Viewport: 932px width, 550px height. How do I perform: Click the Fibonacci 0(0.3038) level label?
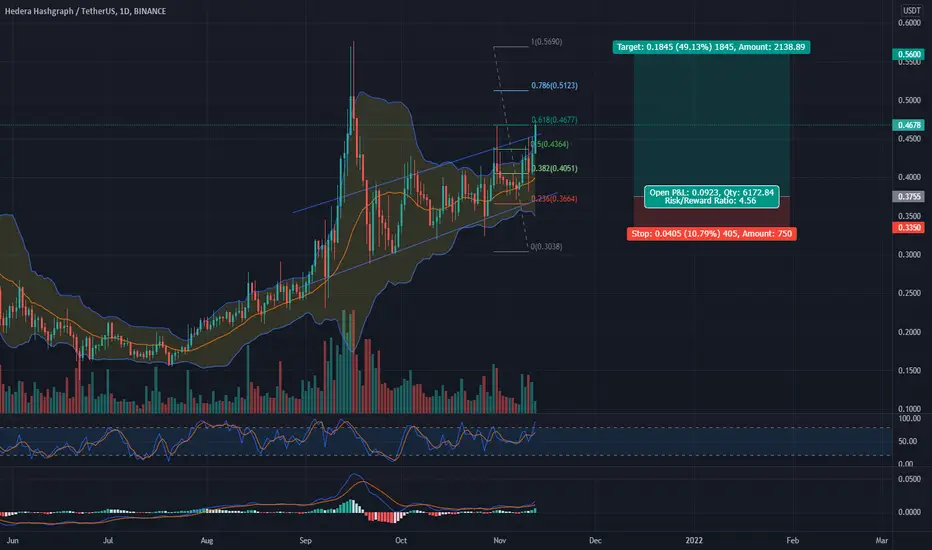click(x=546, y=246)
